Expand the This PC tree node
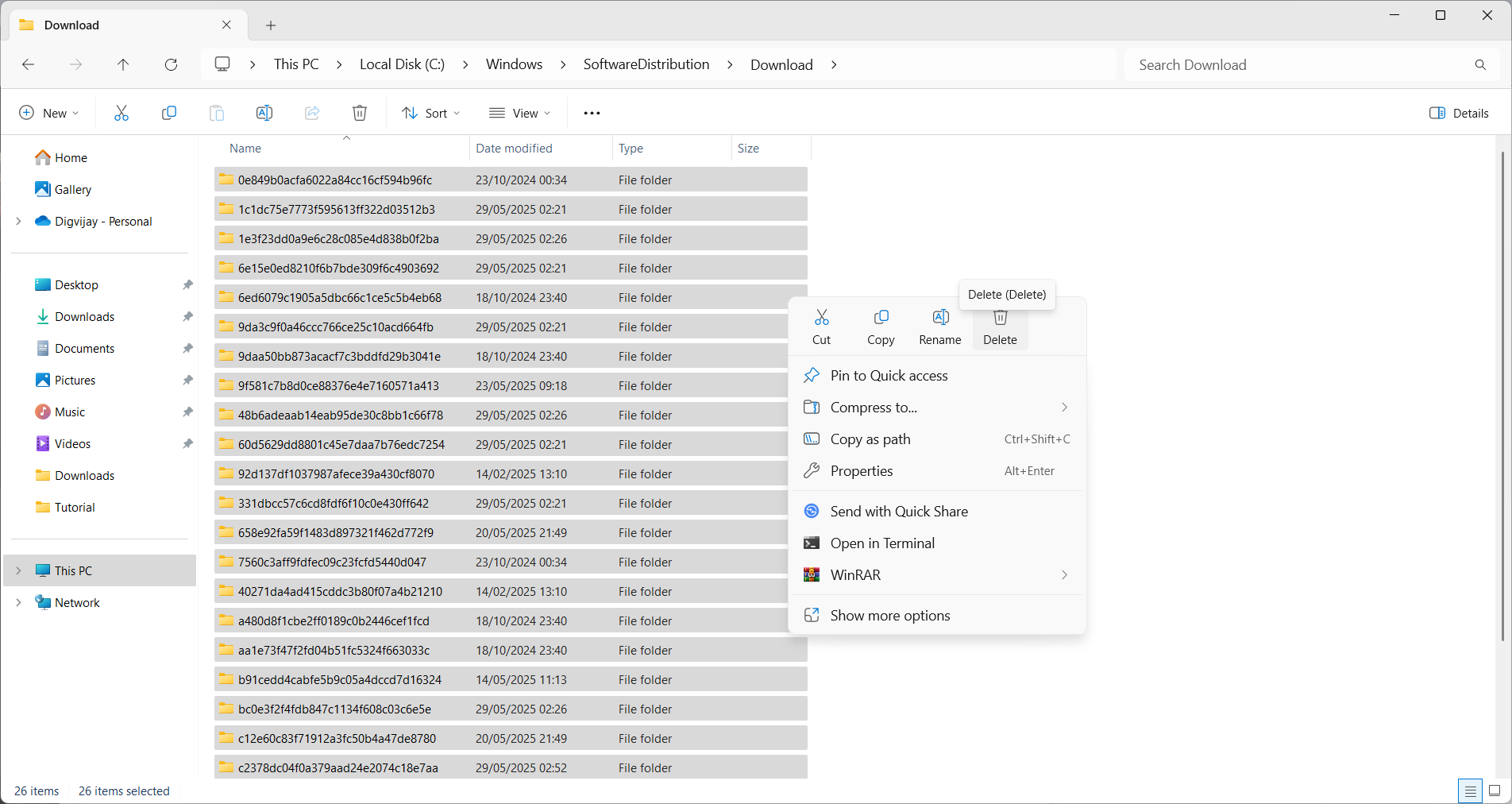This screenshot has width=1512, height=804. (18, 570)
